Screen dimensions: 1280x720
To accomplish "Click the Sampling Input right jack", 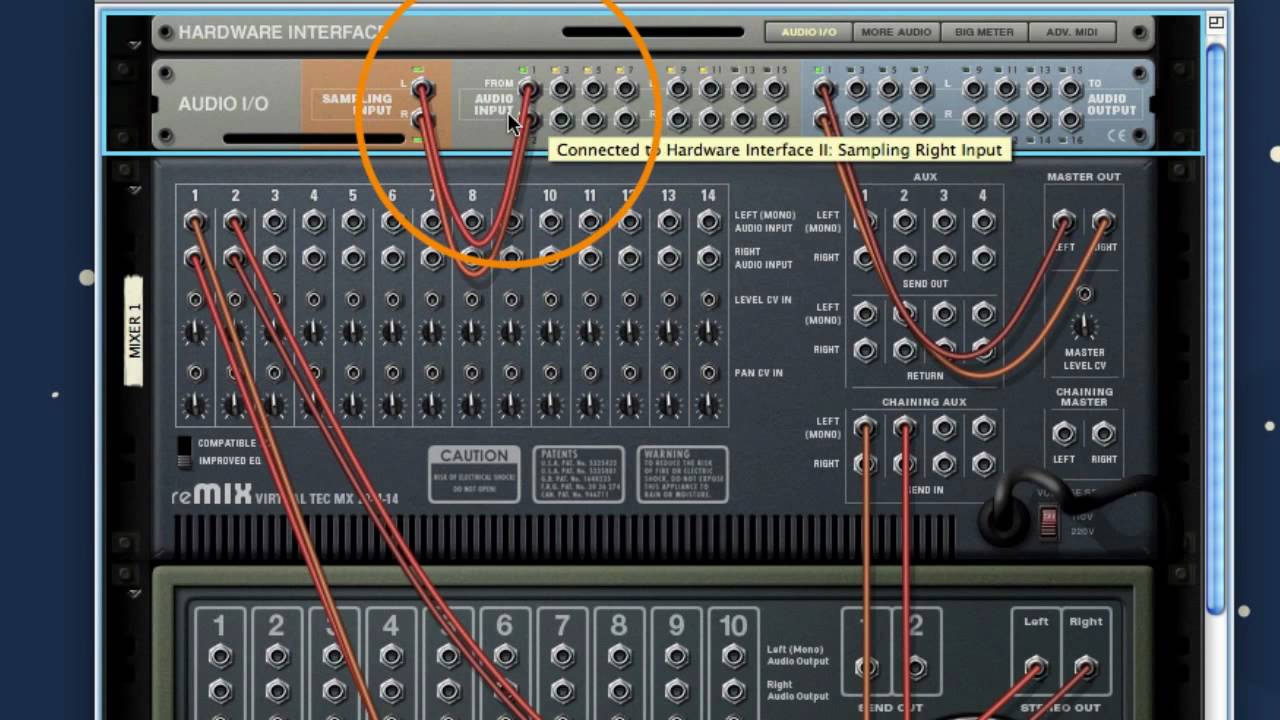I will (422, 121).
